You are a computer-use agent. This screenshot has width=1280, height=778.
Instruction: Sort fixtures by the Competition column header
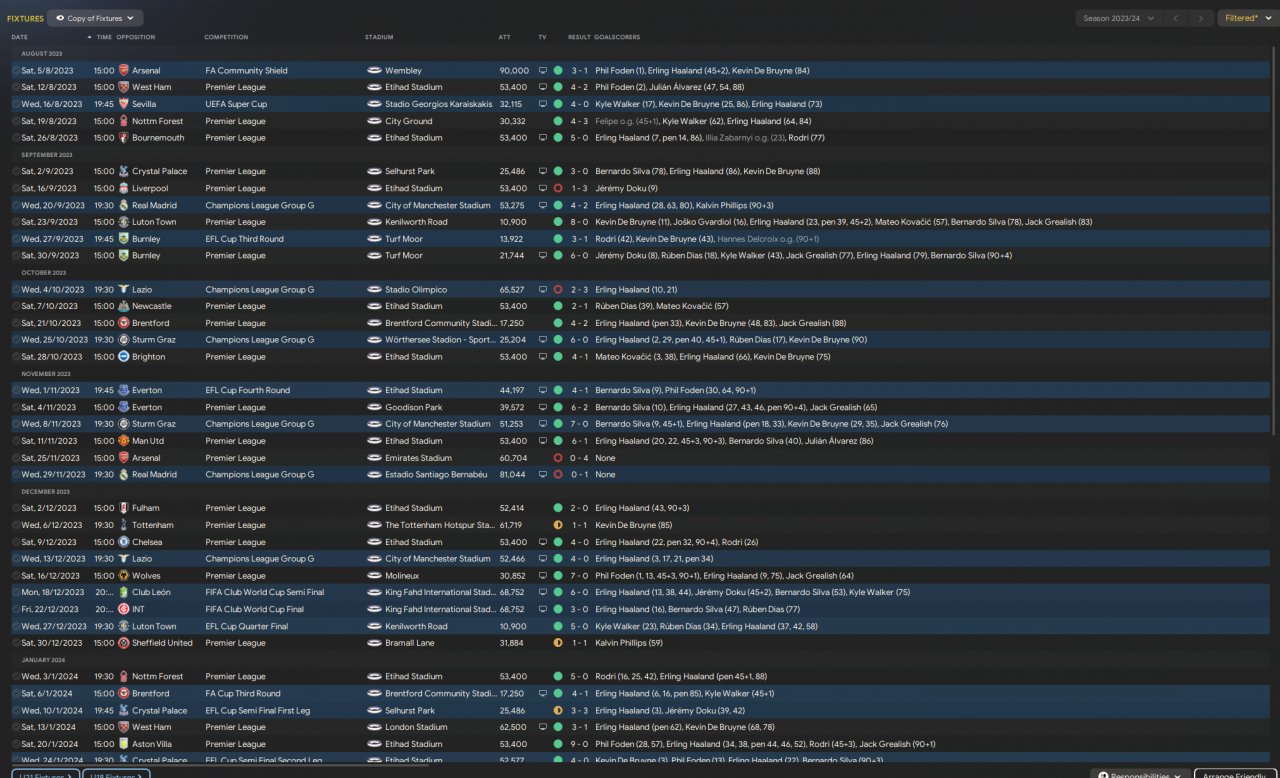point(226,37)
